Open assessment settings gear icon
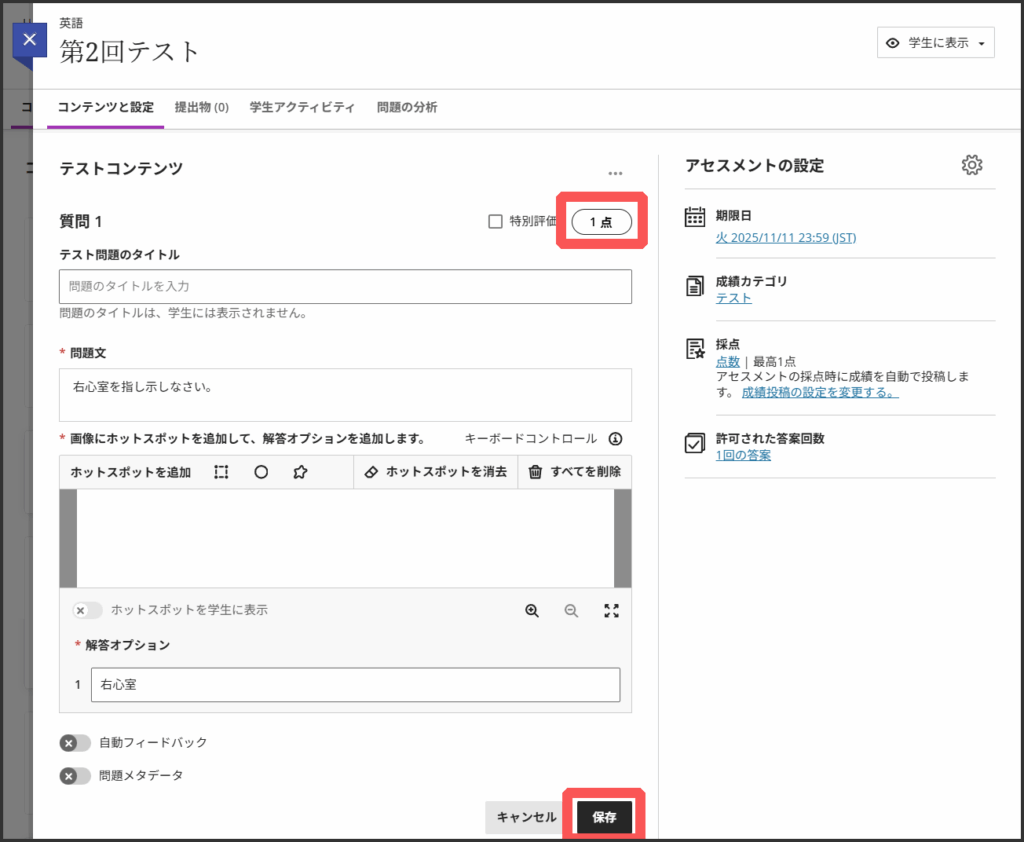This screenshot has height=842, width=1024. pyautogui.click(x=971, y=166)
